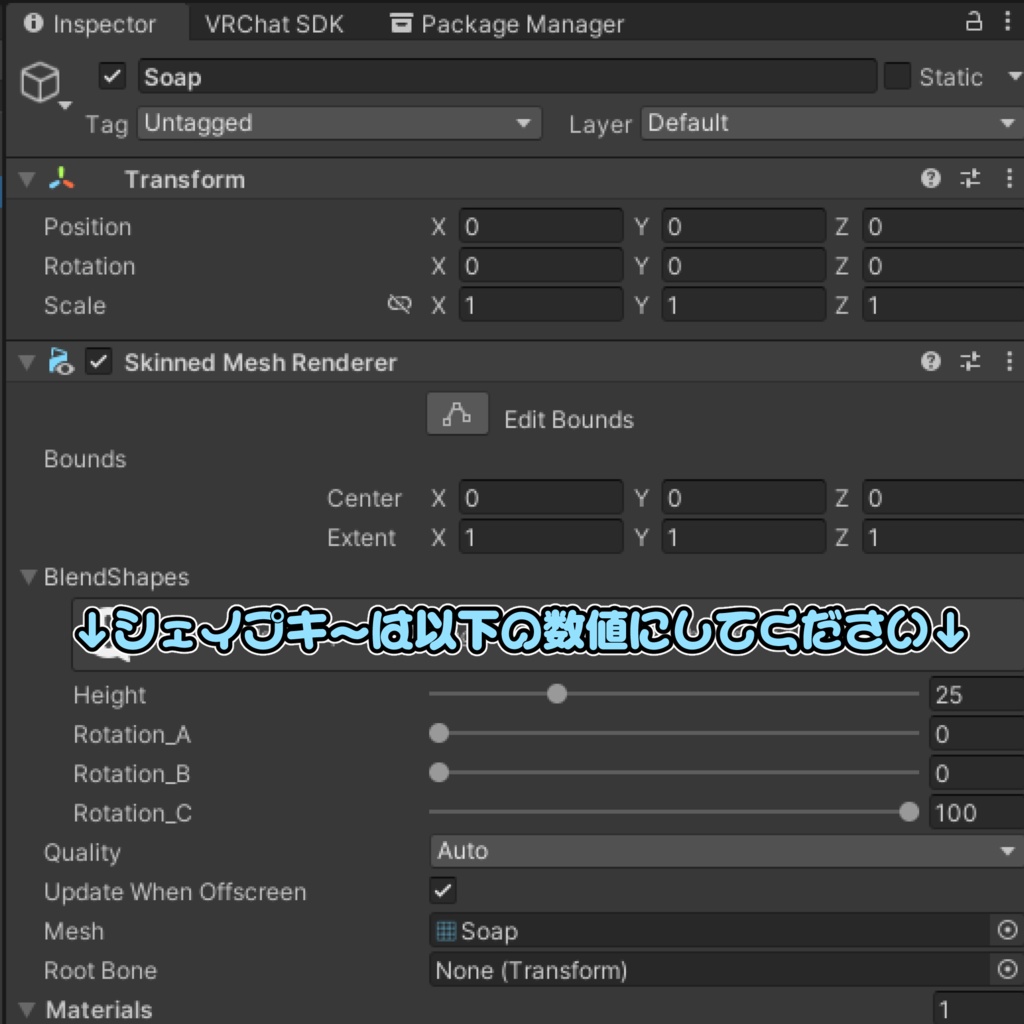This screenshot has width=1024, height=1024.
Task: Toggle the Scale constrained proportions icon
Action: pyautogui.click(x=399, y=304)
